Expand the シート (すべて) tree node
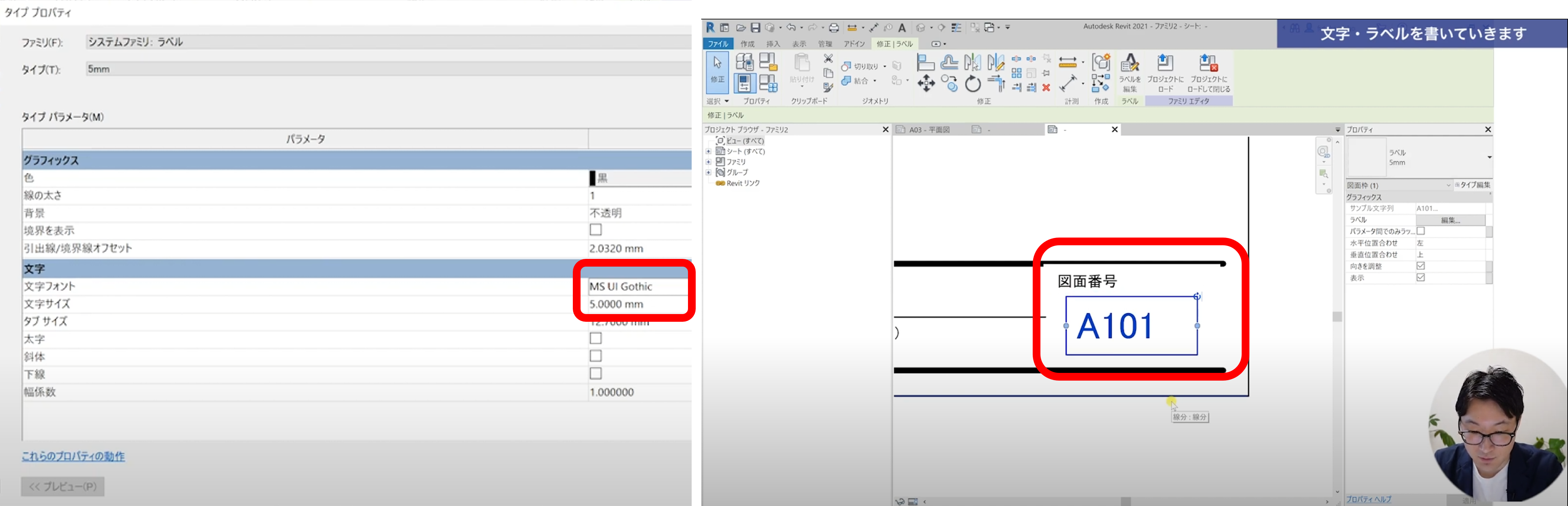 pyautogui.click(x=709, y=152)
